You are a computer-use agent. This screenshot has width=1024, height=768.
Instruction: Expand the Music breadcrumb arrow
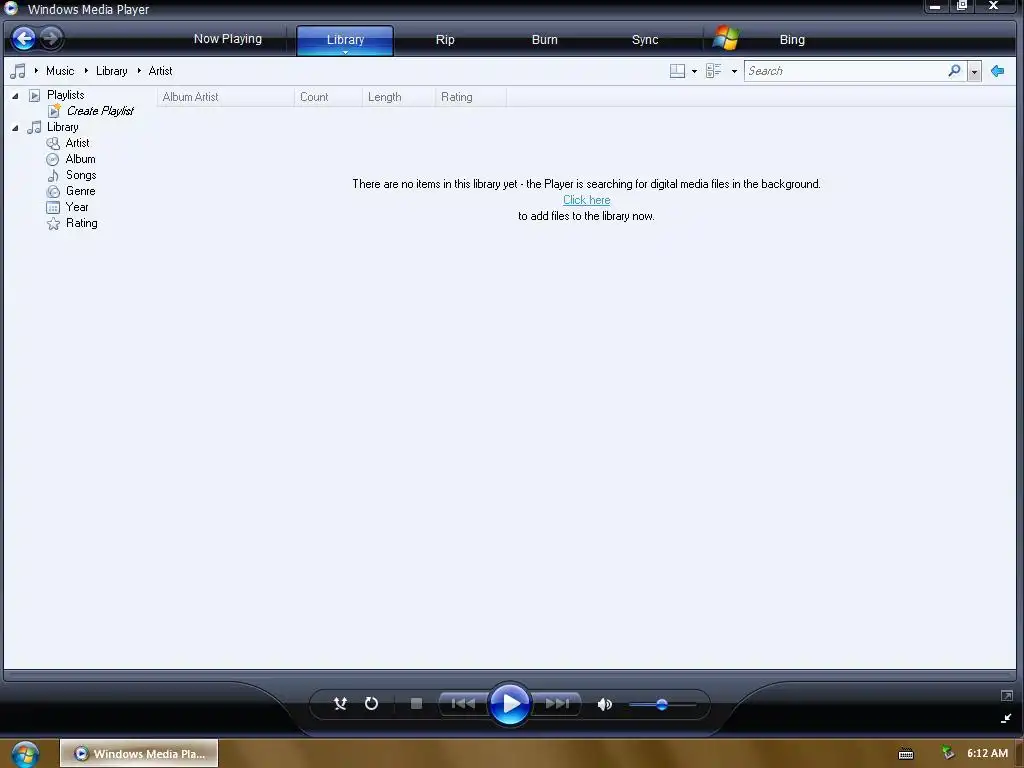[86, 71]
